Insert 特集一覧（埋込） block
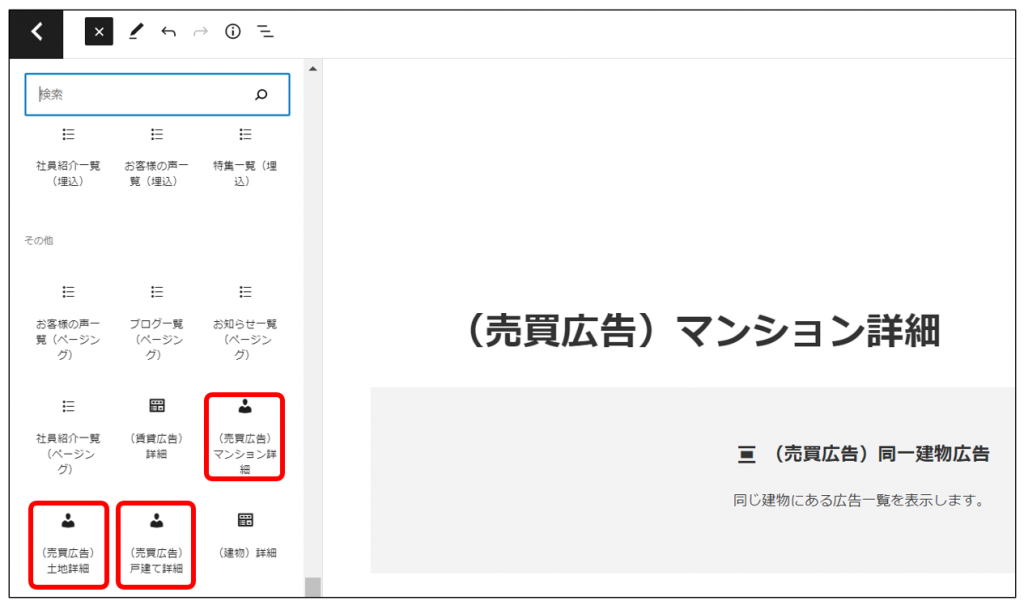 pos(244,157)
